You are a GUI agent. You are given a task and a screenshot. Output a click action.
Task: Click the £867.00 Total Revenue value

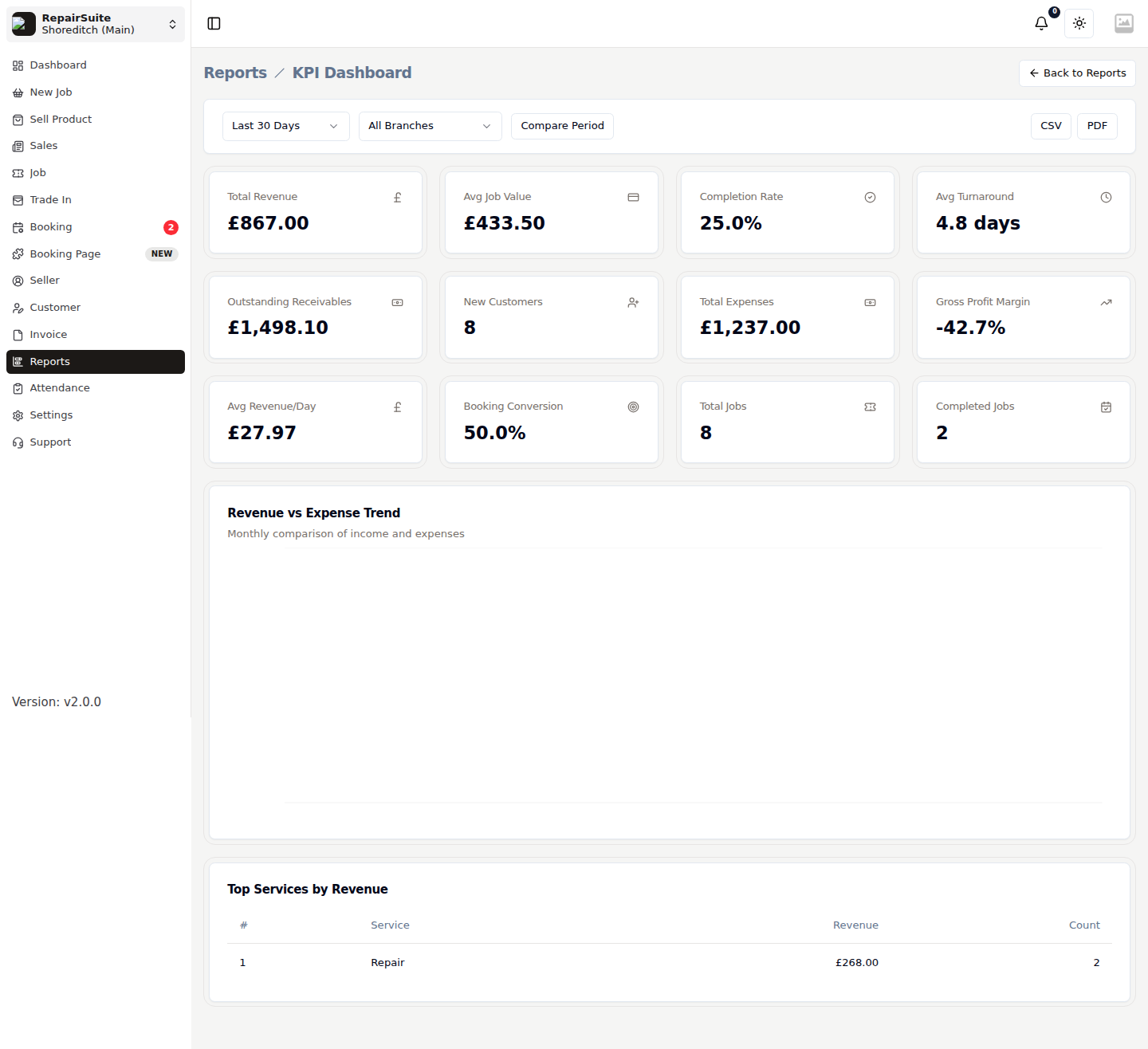point(268,223)
